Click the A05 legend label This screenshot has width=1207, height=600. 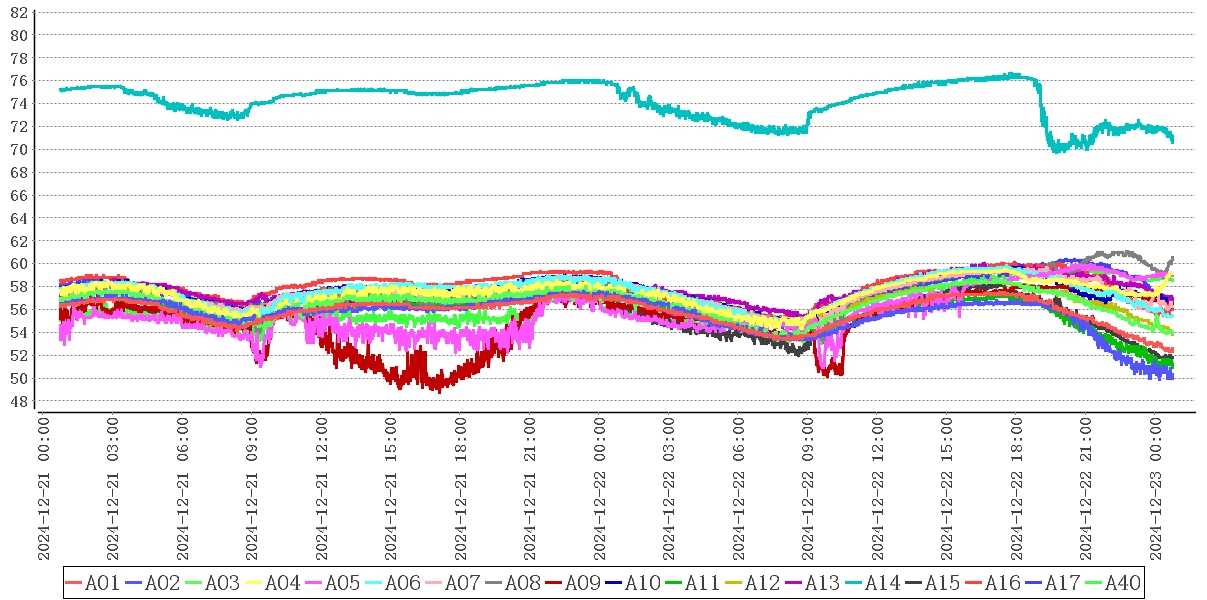click(x=341, y=583)
